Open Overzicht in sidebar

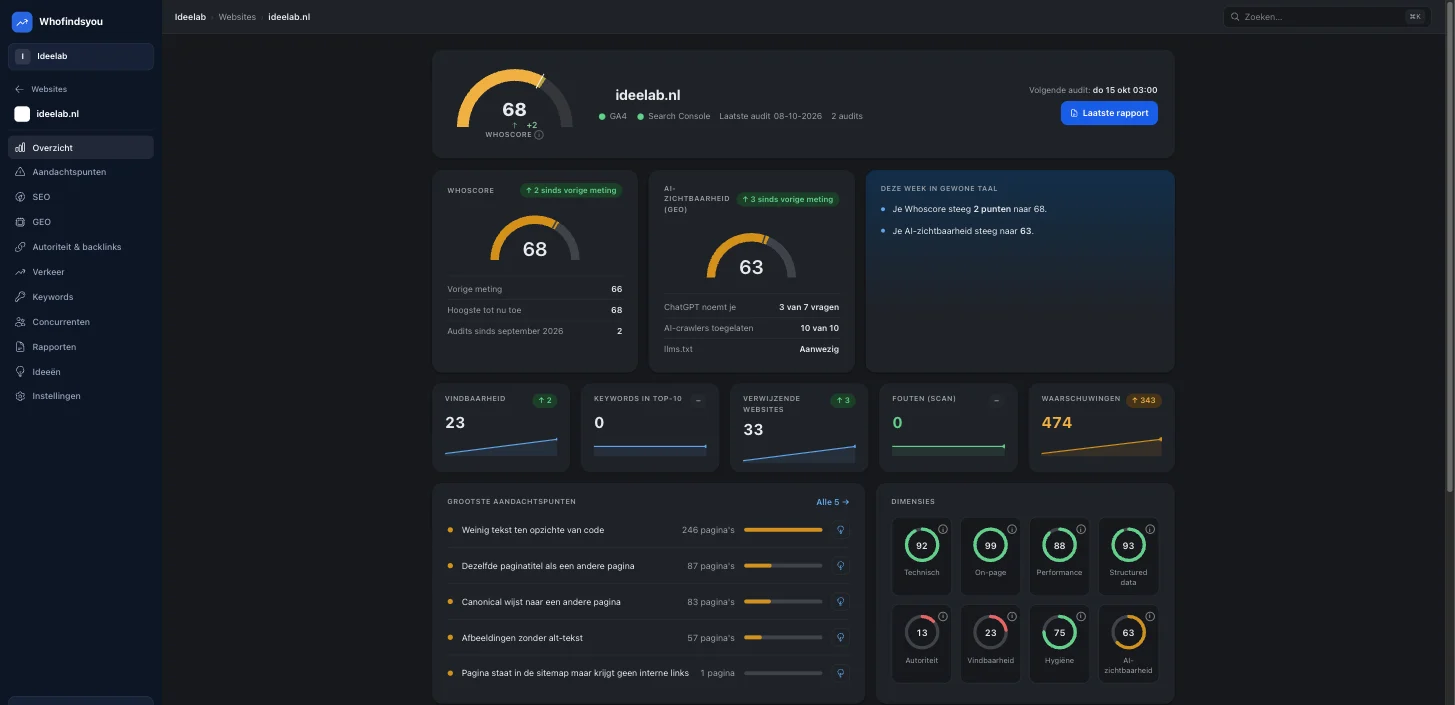pyautogui.click(x=81, y=147)
